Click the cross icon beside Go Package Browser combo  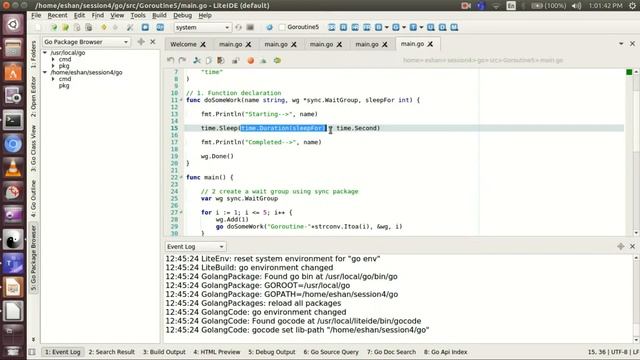141,42
